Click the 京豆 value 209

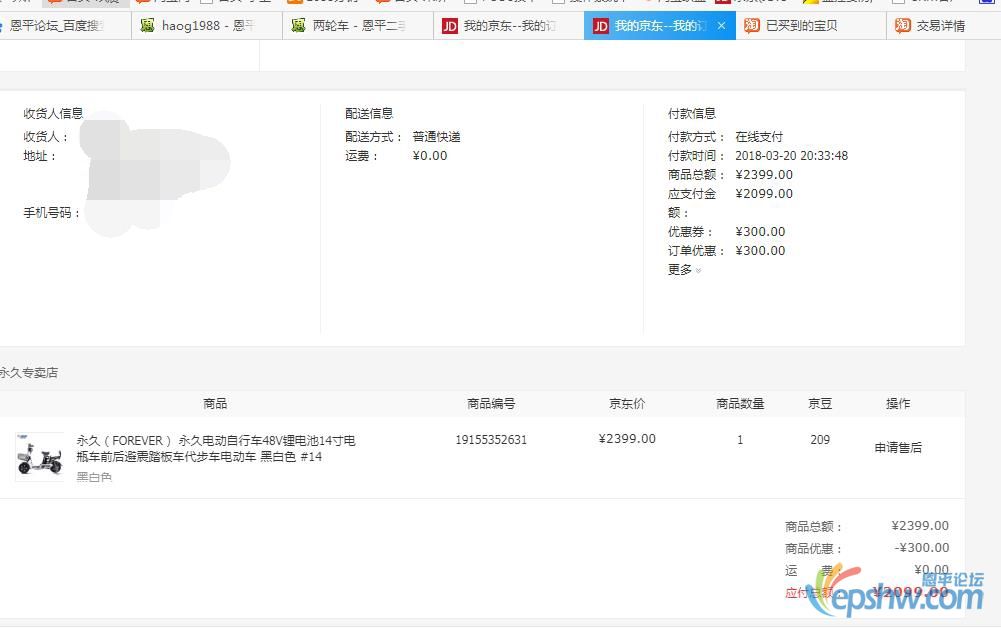click(820, 440)
